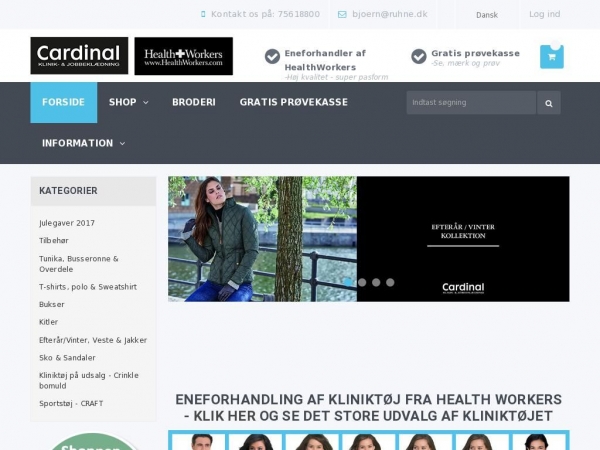
Task: Go to FORSIDE tab
Action: [64, 103]
